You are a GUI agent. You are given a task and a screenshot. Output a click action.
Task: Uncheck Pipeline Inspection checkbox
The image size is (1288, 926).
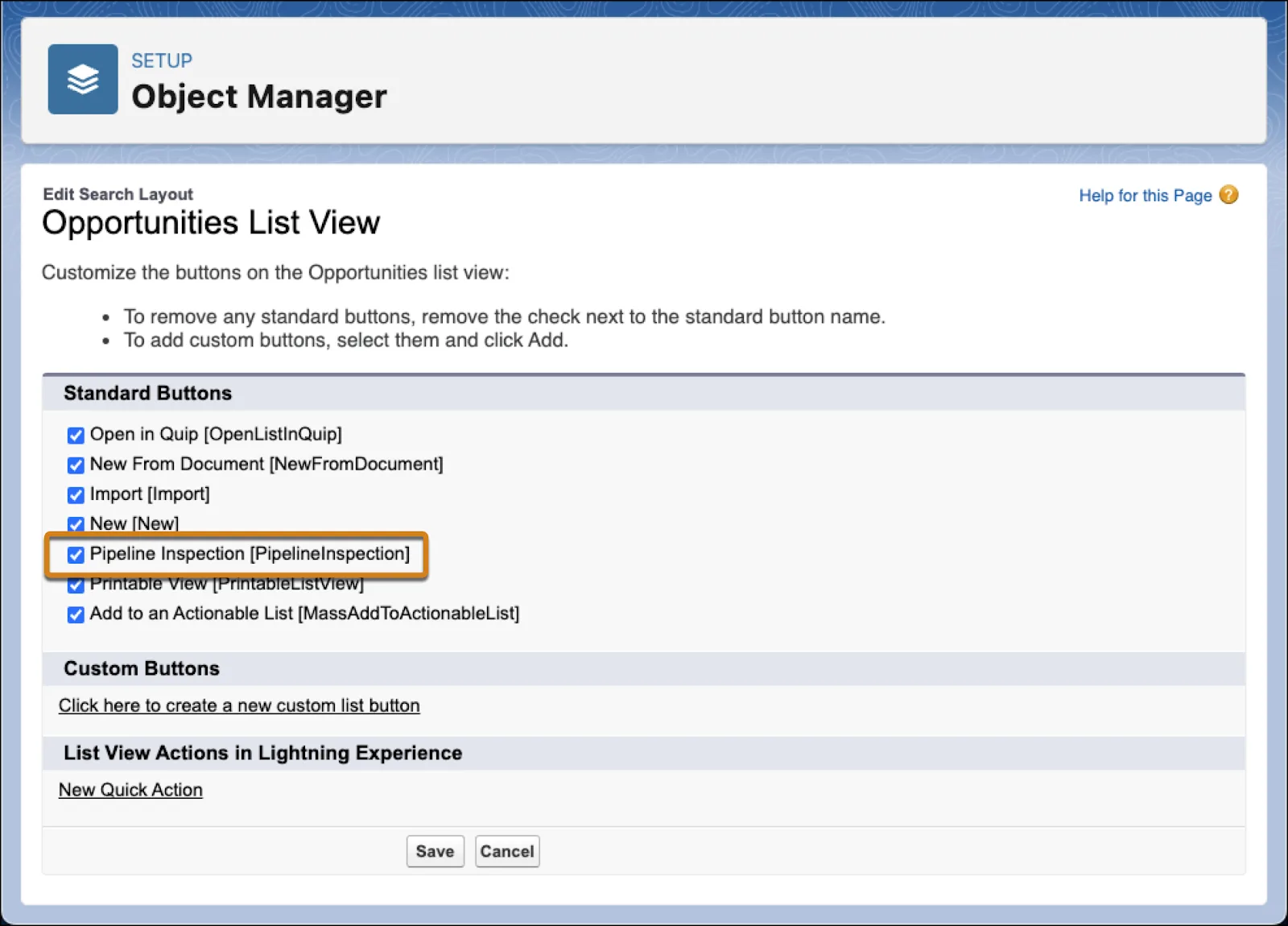pos(76,555)
